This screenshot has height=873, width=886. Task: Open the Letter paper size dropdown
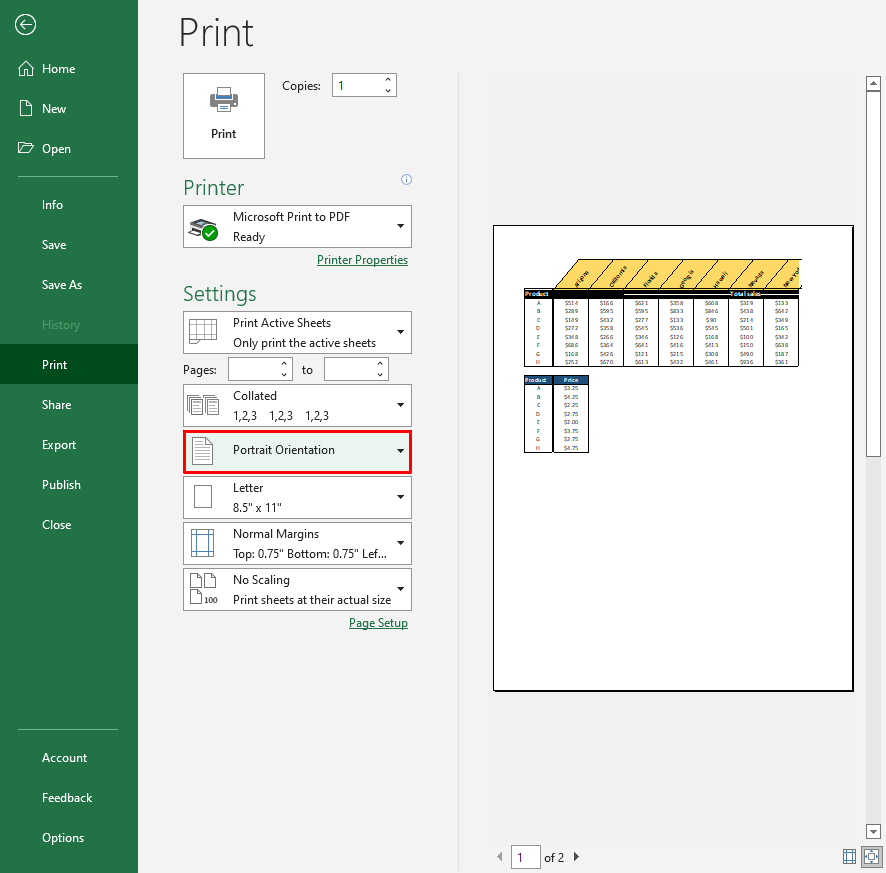pyautogui.click(x=297, y=497)
